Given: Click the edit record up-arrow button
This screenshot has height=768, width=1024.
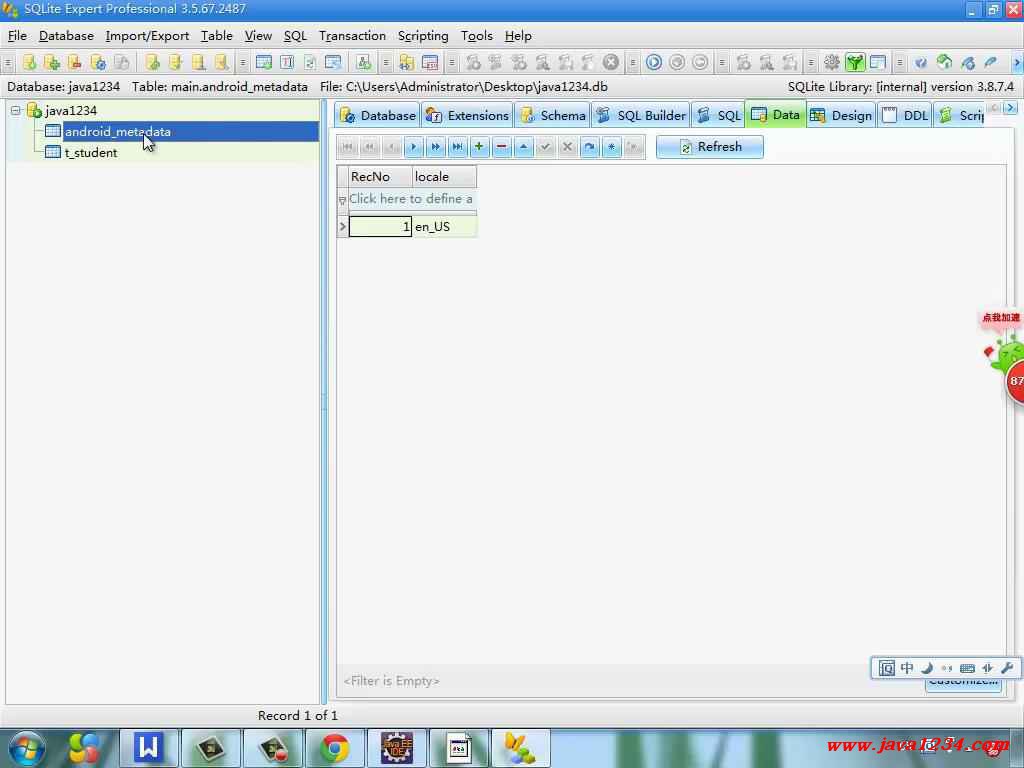Looking at the screenshot, I should tap(524, 147).
